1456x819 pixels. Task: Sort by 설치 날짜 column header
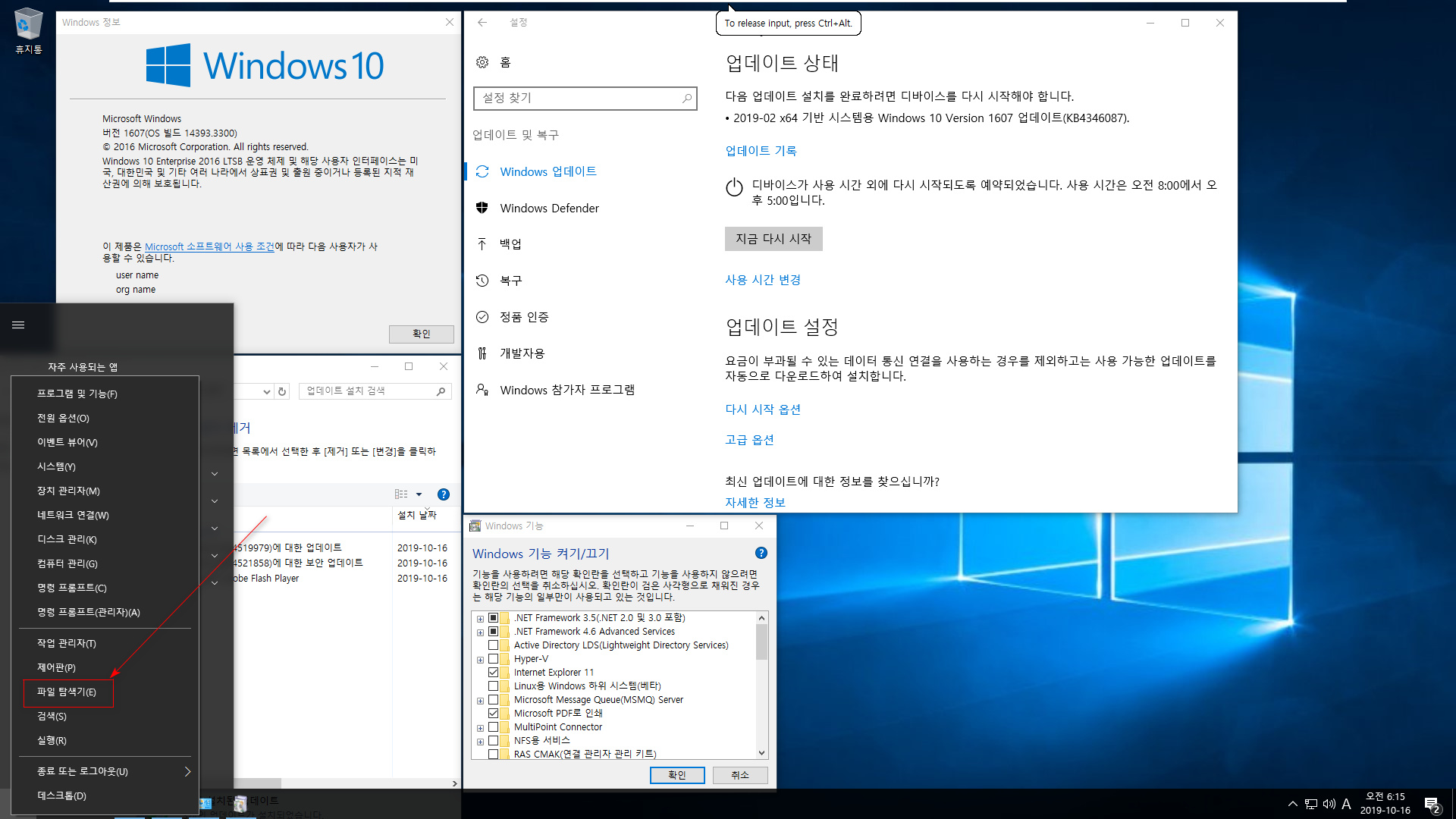(417, 515)
